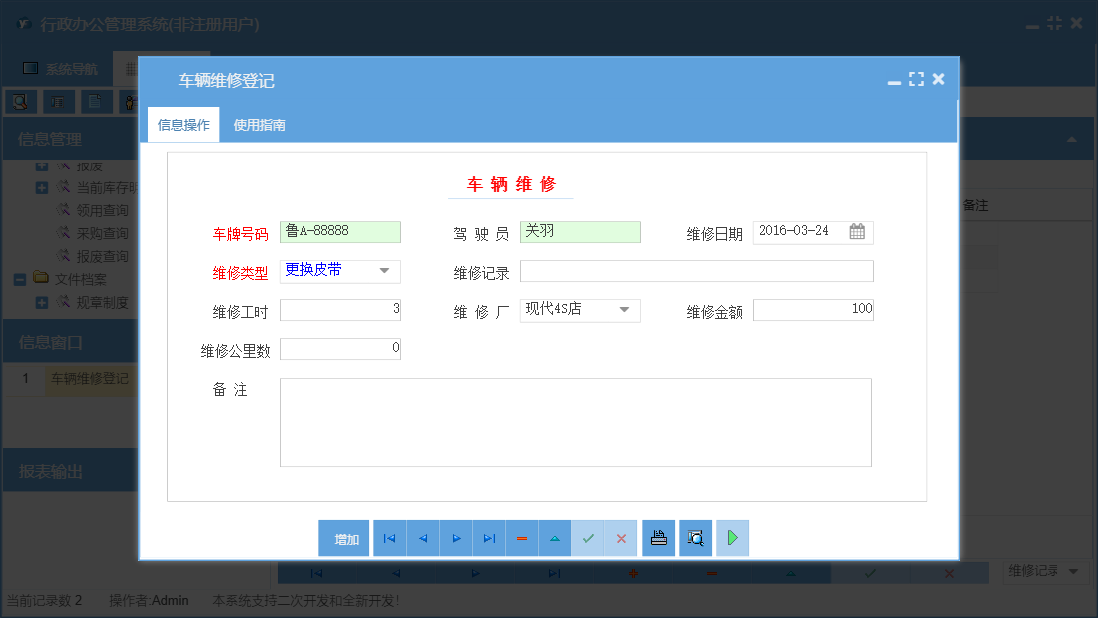Screen dimensions: 1098x618
Task: Click the magnifier search icon in the top toolbar
Action: pos(21,101)
